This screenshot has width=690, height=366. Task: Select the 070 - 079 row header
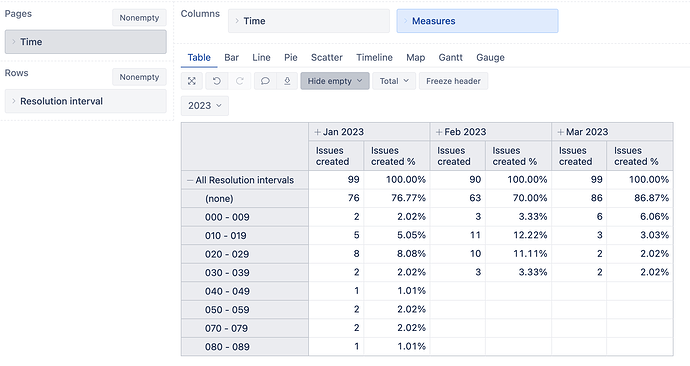tap(245, 328)
